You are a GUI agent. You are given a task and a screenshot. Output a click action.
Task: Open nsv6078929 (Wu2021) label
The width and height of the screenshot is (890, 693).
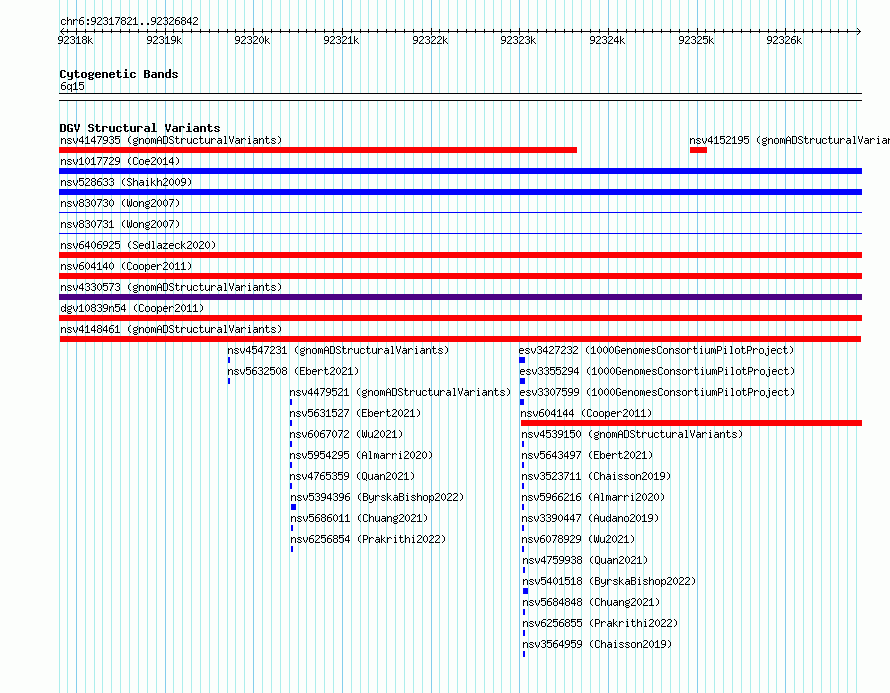(578, 539)
